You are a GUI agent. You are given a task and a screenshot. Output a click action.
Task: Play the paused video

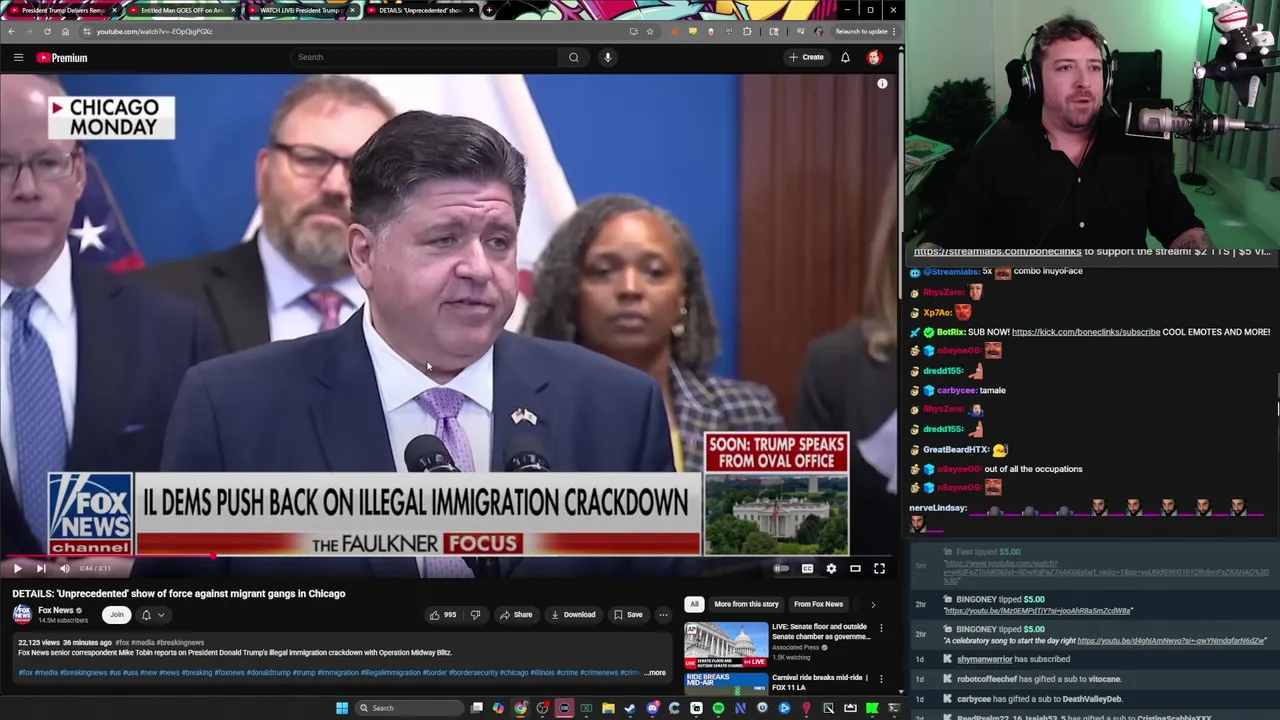tap(17, 568)
